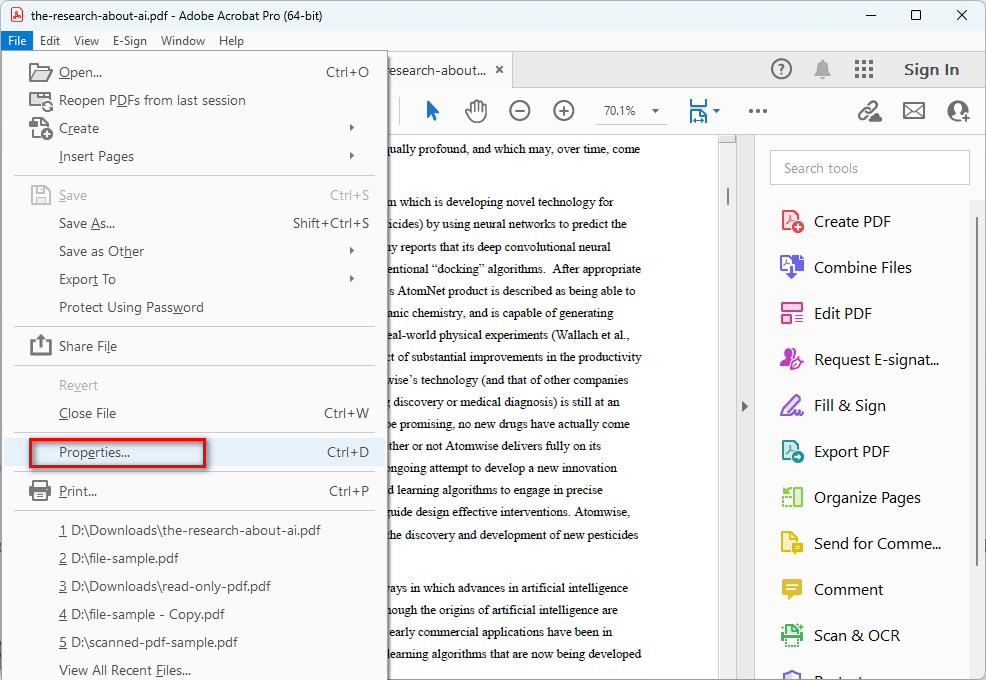The image size is (986, 680).
Task: Open the more tools ellipsis
Action: [758, 111]
